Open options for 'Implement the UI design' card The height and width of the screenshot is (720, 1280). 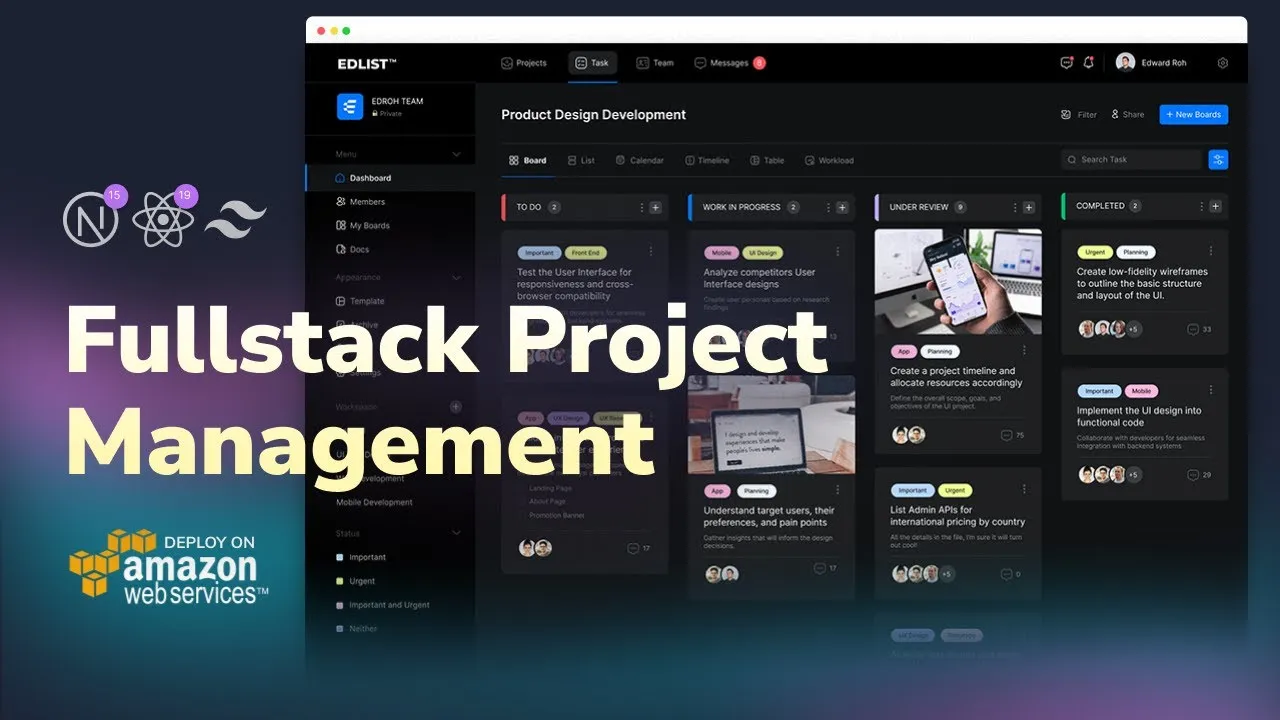[x=1211, y=390]
